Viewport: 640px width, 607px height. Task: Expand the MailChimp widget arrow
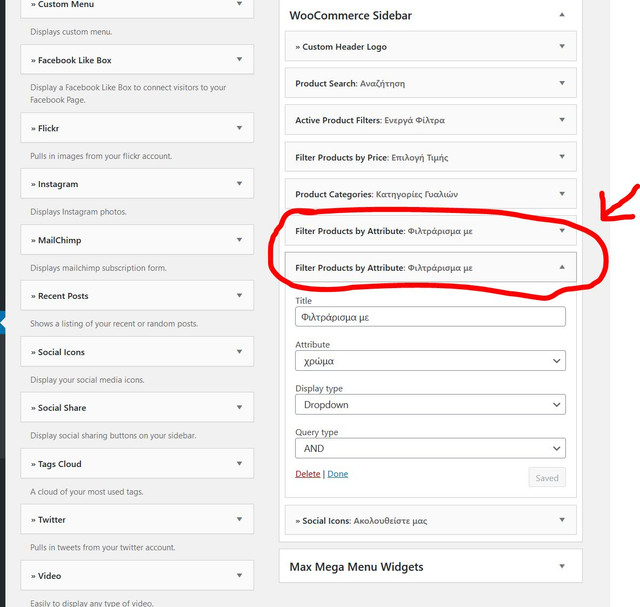pos(239,240)
